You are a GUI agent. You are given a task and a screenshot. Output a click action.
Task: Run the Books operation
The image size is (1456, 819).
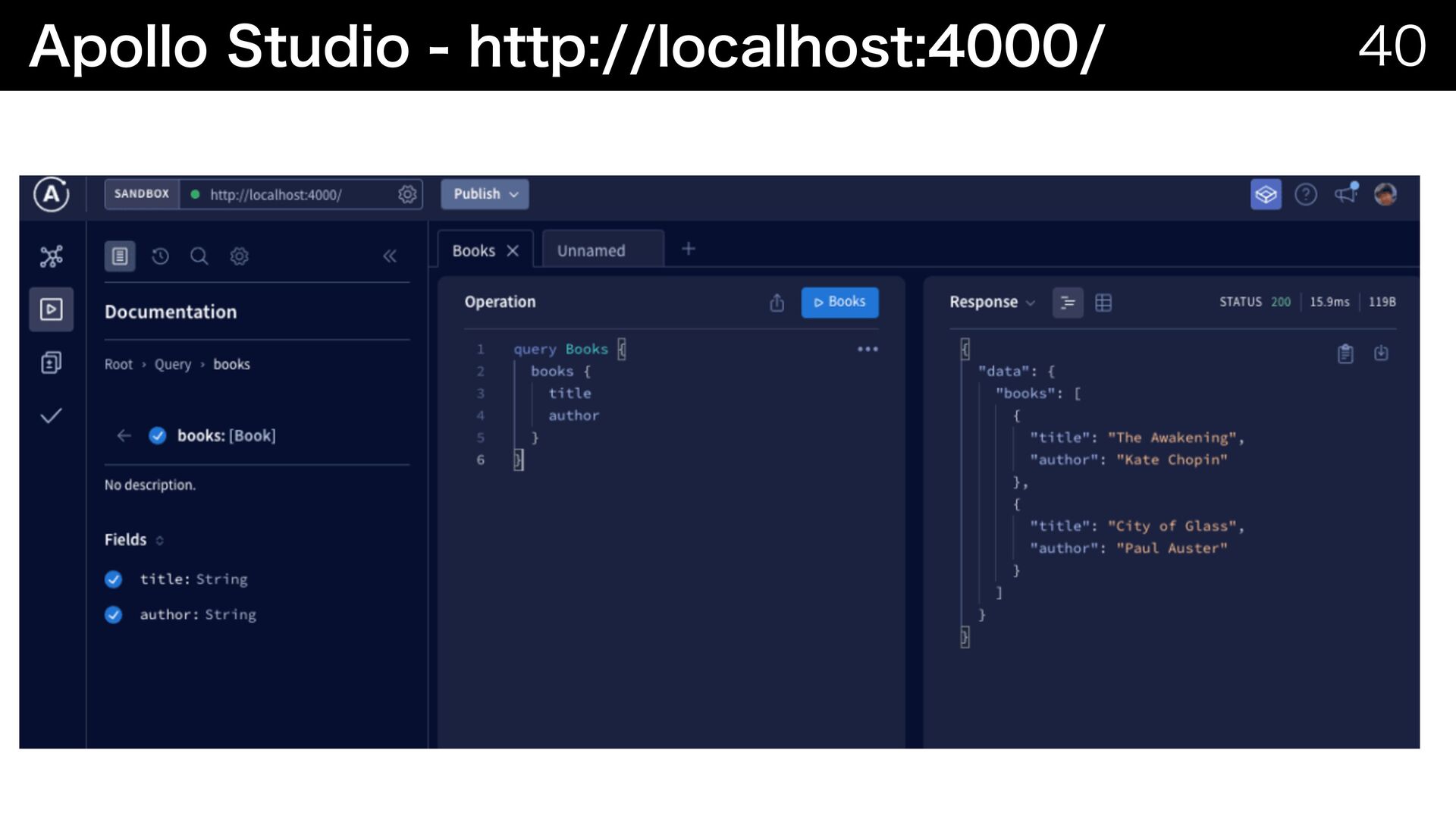click(x=839, y=302)
